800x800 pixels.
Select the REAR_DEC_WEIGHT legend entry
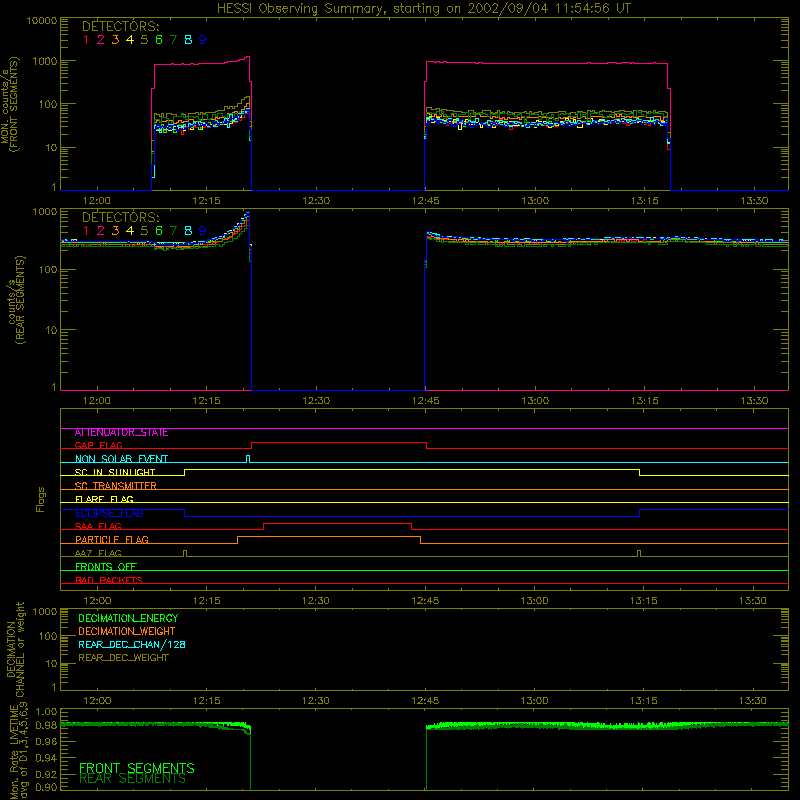pyautogui.click(x=123, y=658)
